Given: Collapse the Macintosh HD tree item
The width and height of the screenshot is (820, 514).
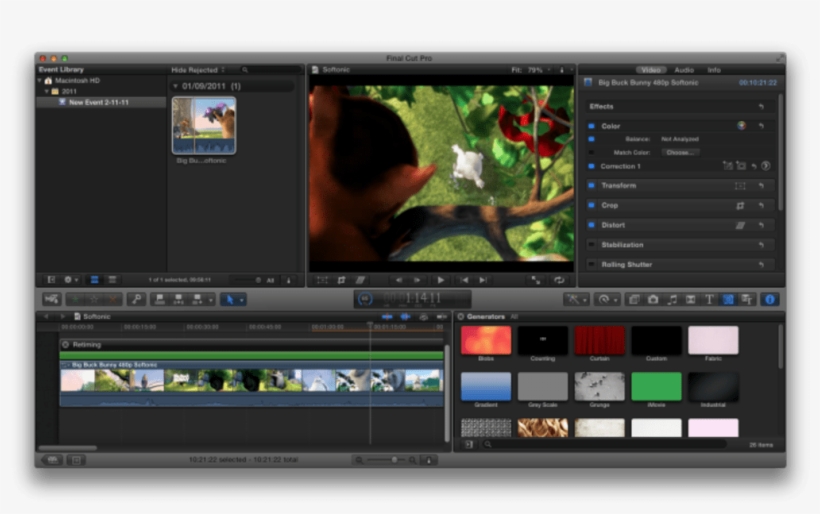Looking at the screenshot, I should pyautogui.click(x=40, y=81).
